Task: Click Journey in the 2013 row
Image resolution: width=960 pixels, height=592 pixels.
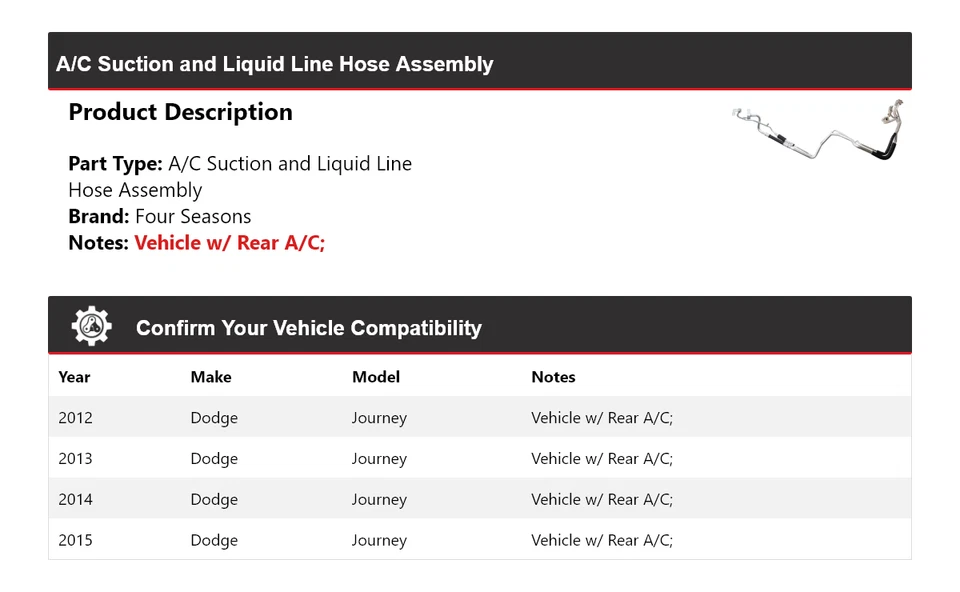Action: pyautogui.click(x=379, y=459)
